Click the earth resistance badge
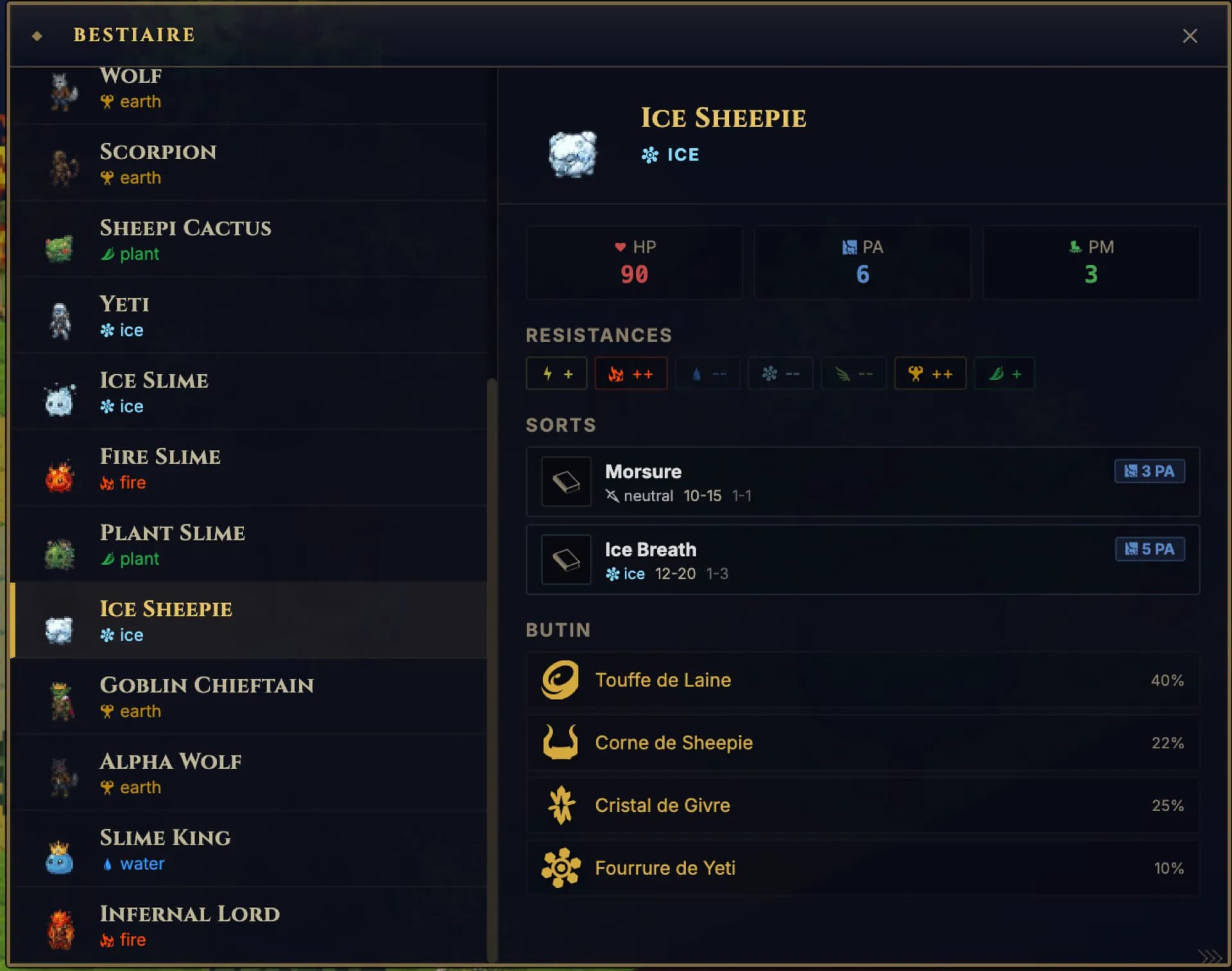 point(930,374)
